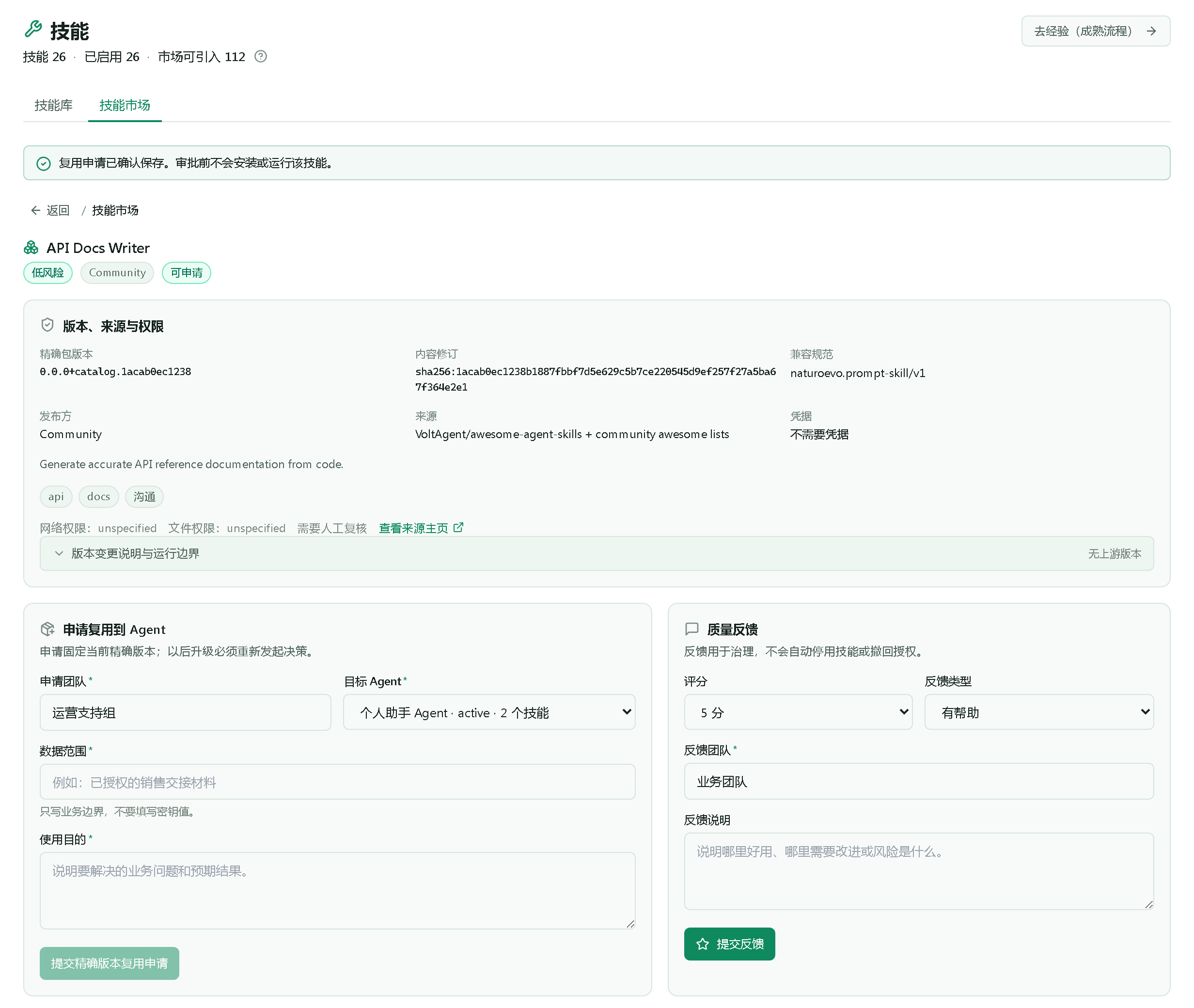Click the Community badge under API Docs Writer

117,272
